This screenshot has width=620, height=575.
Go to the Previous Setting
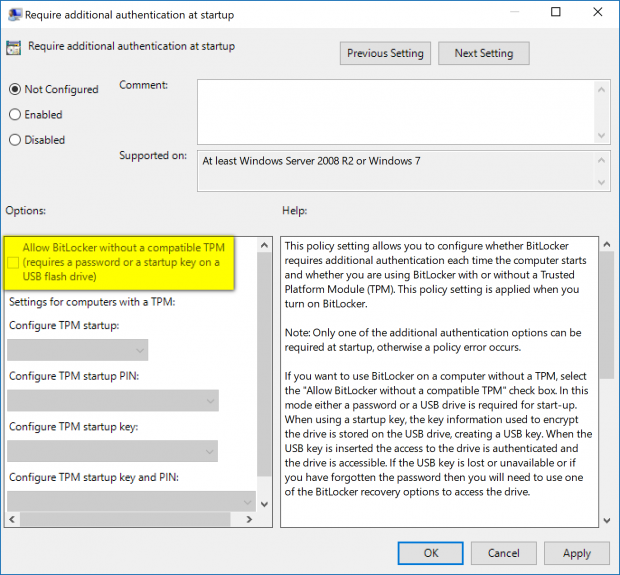pyautogui.click(x=386, y=53)
